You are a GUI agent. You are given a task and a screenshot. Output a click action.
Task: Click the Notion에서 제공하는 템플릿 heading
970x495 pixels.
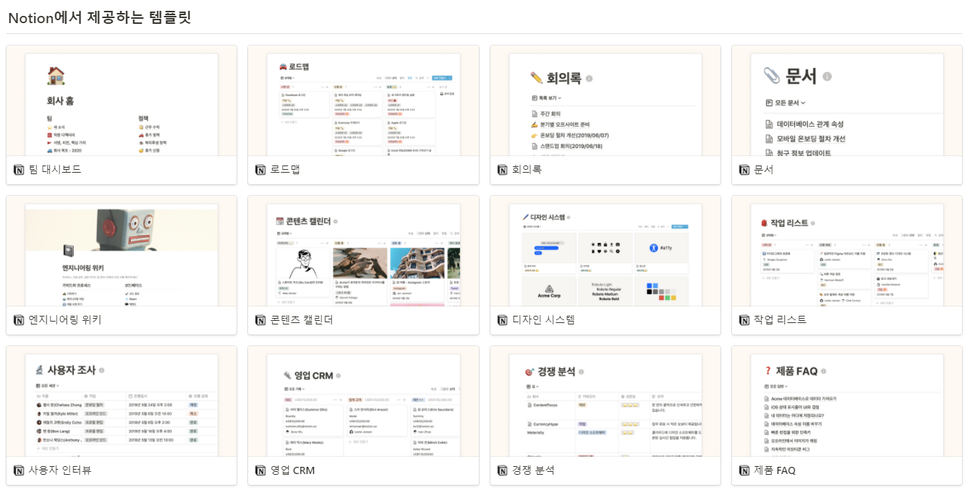[x=100, y=17]
